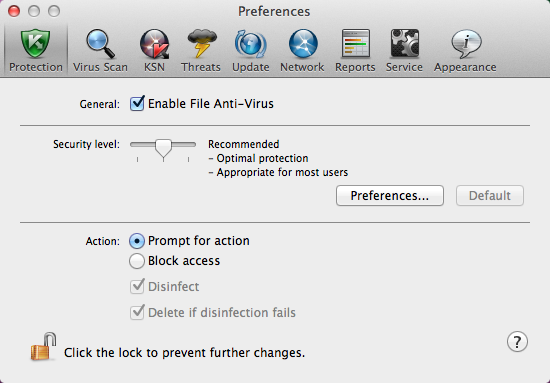Open the Reports chart icon
Screen dimensions: 550x383
coord(356,43)
